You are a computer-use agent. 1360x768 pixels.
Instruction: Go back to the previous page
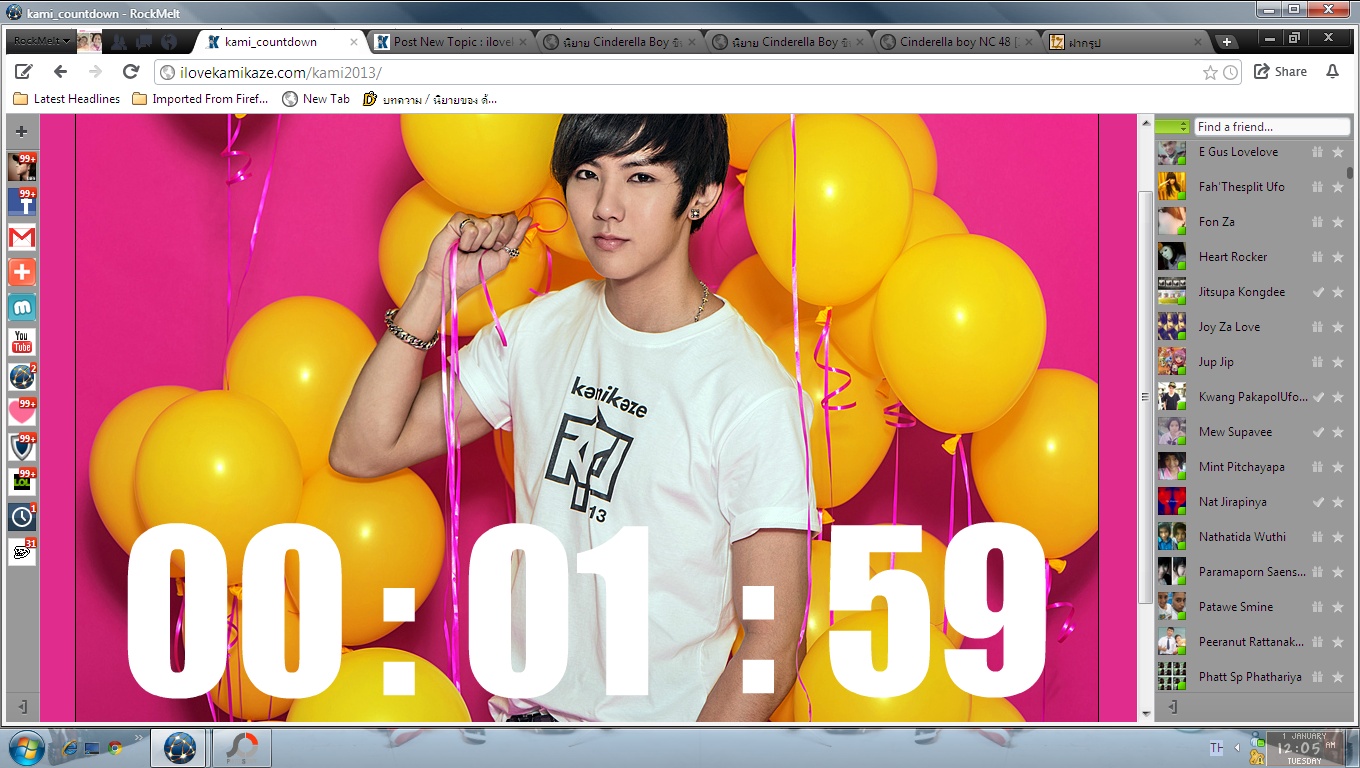pos(60,72)
